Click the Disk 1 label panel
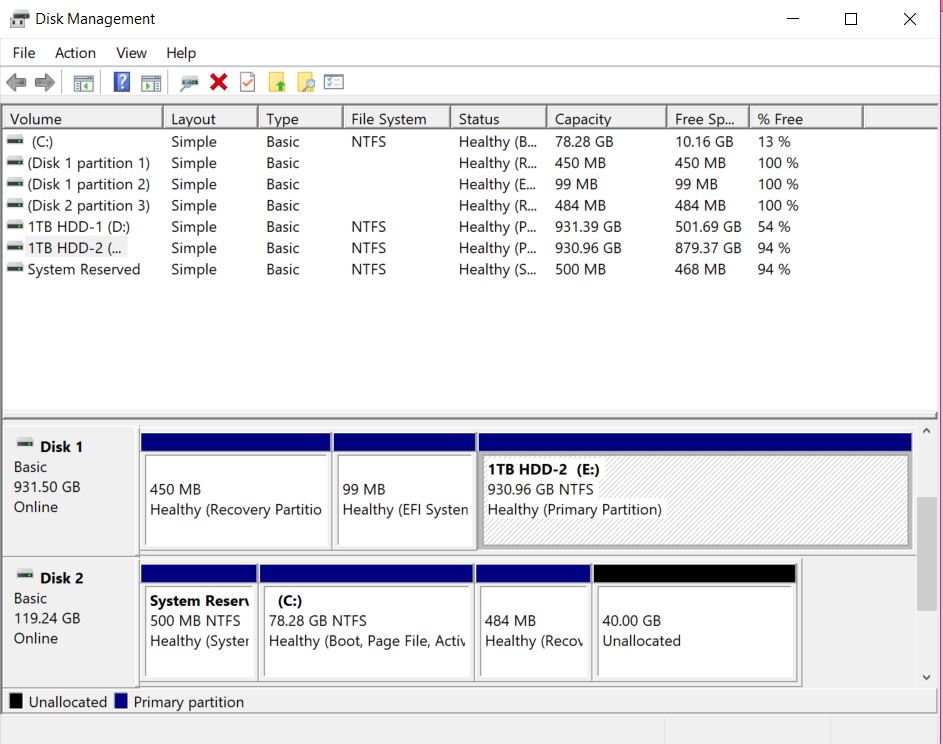Viewport: 943px width, 744px height. click(x=70, y=491)
